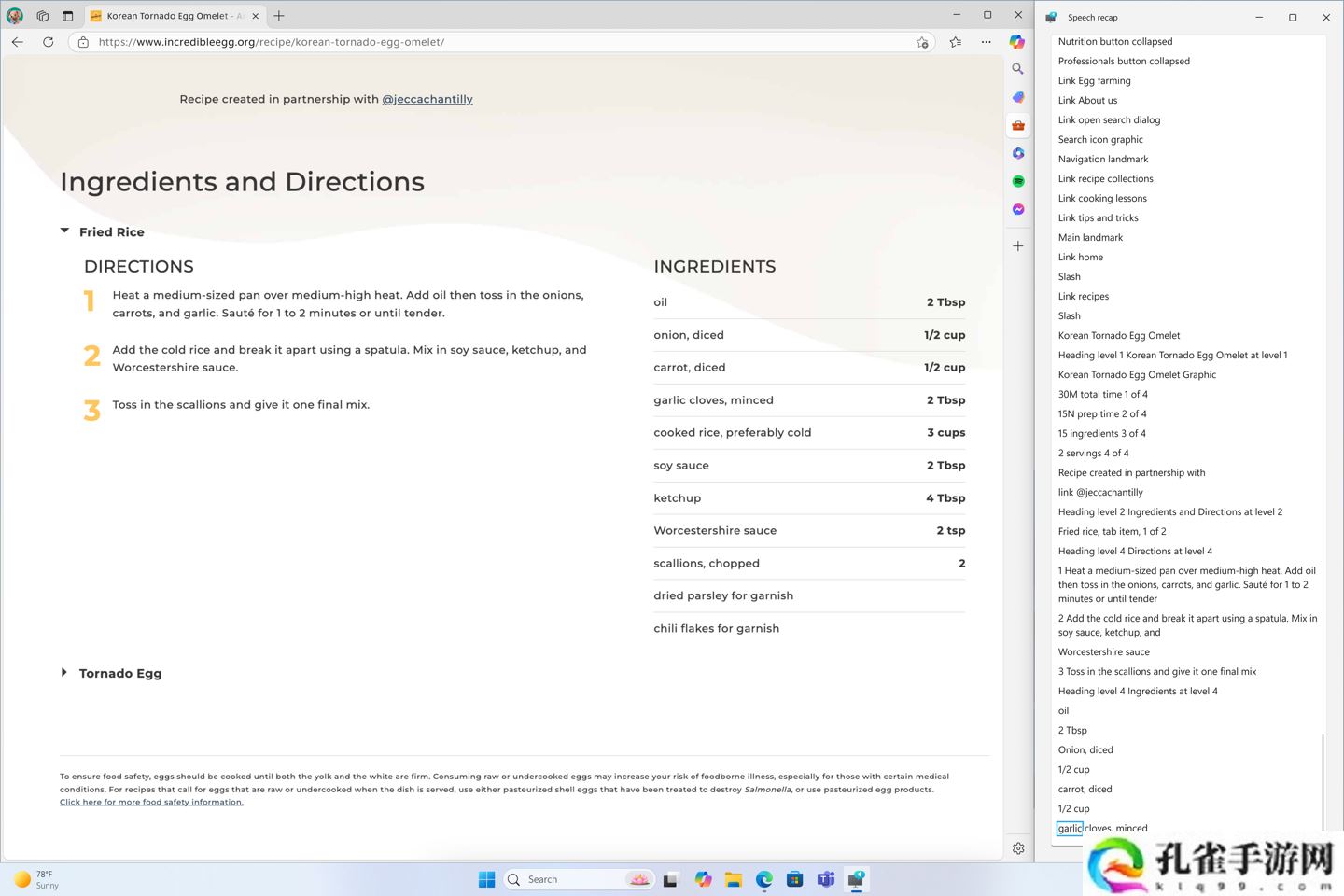Follow the @jeccachantilly partnership link

(427, 99)
